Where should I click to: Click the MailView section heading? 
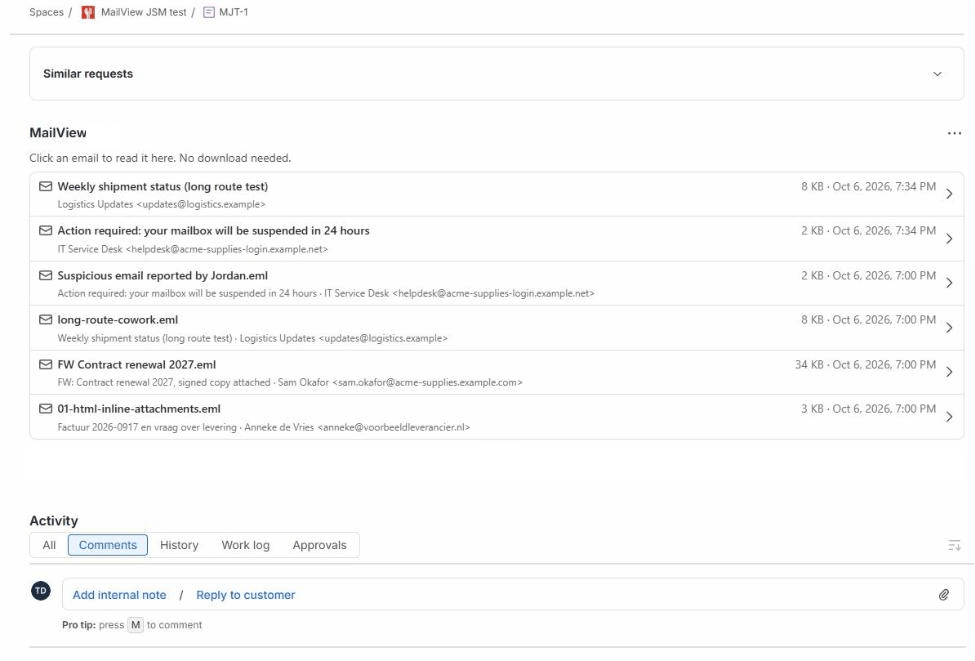[x=58, y=133]
